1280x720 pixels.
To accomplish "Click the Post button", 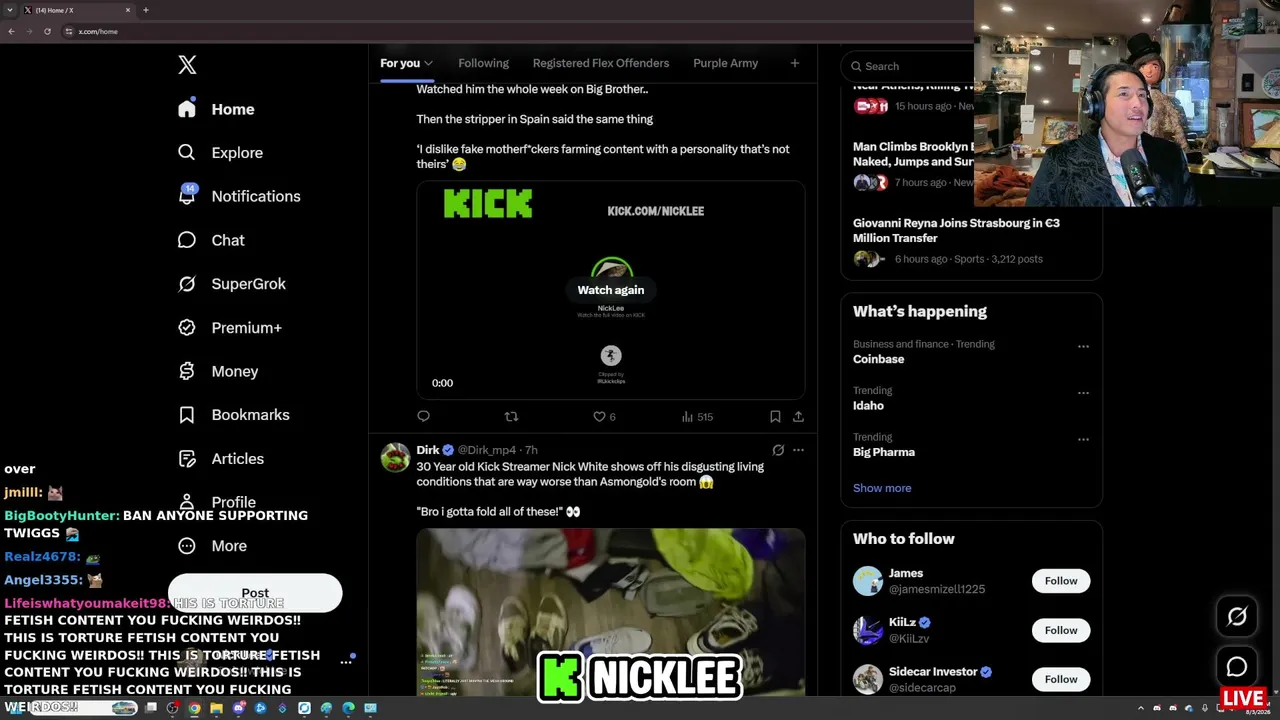I will pyautogui.click(x=255, y=593).
